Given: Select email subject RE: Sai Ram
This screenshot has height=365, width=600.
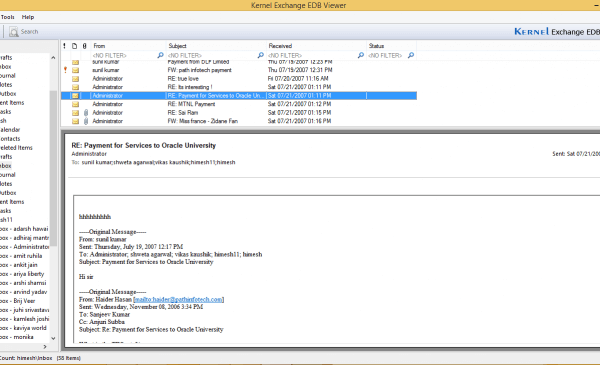Looking at the screenshot, I should 183,112.
